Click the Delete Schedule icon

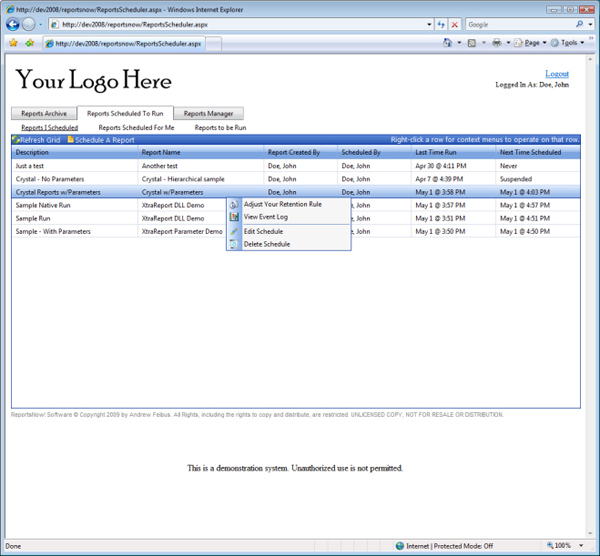234,244
